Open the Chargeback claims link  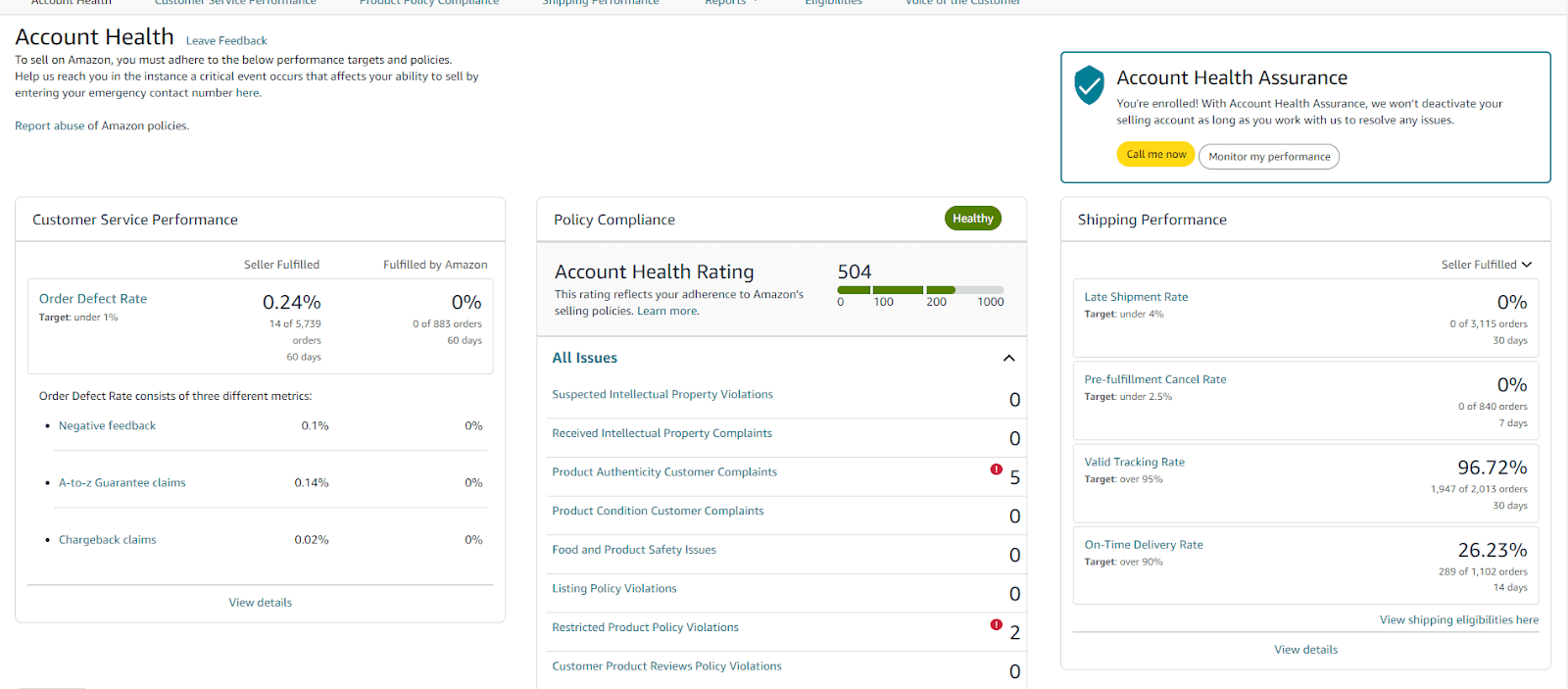point(107,539)
